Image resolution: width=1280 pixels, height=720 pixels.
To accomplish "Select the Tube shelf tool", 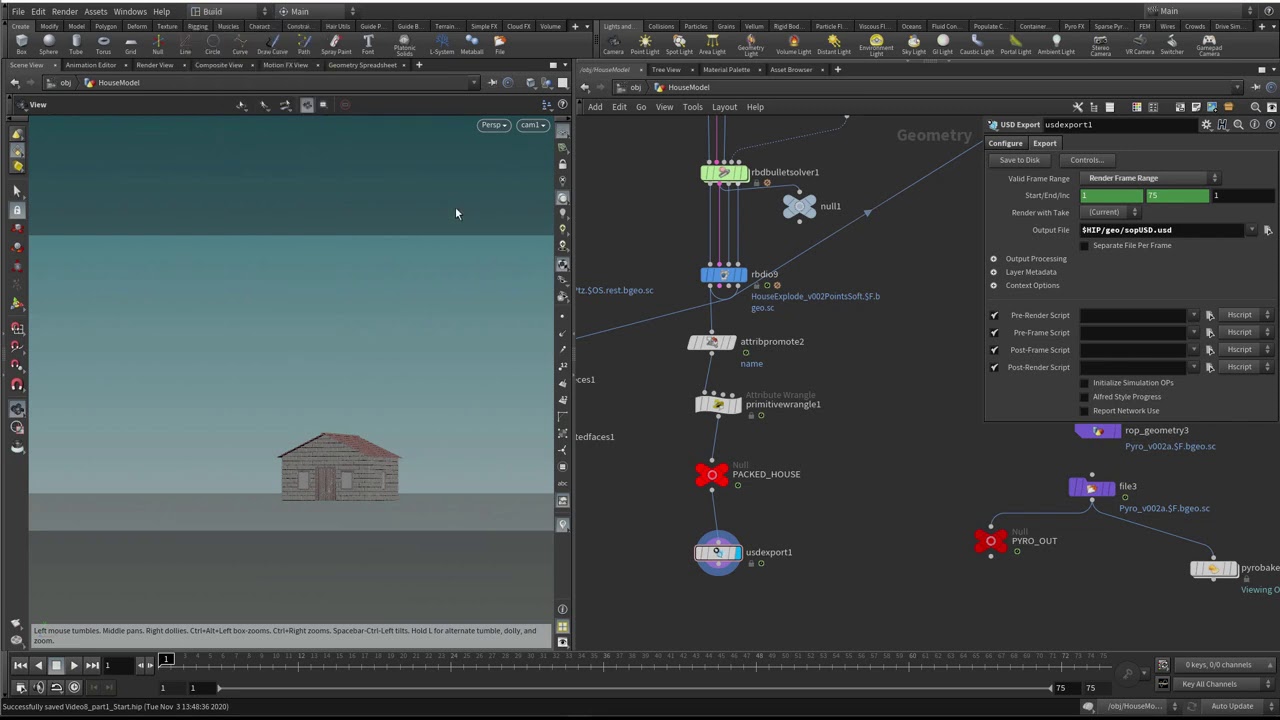I will click(x=76, y=45).
